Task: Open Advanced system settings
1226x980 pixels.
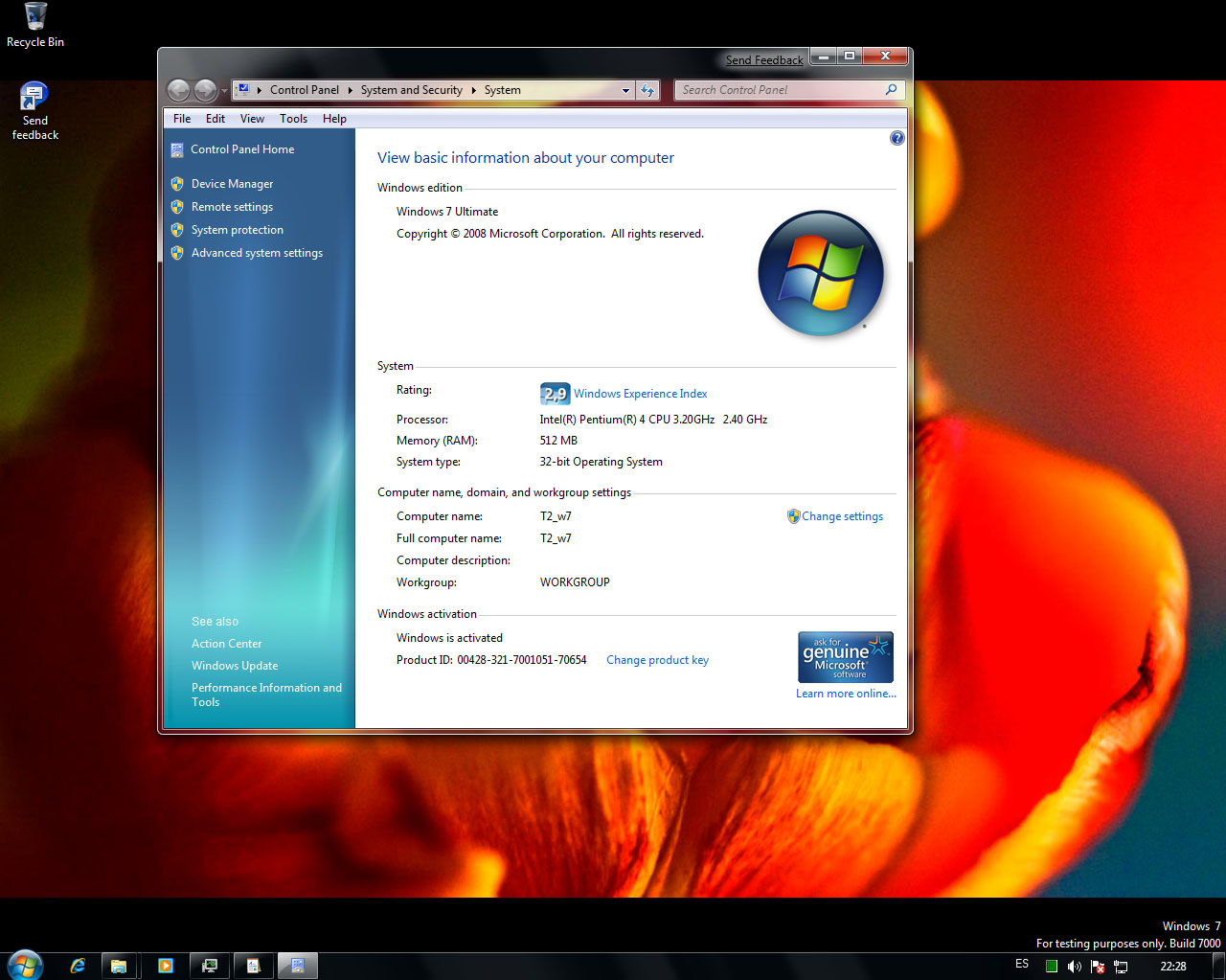Action: (x=257, y=253)
